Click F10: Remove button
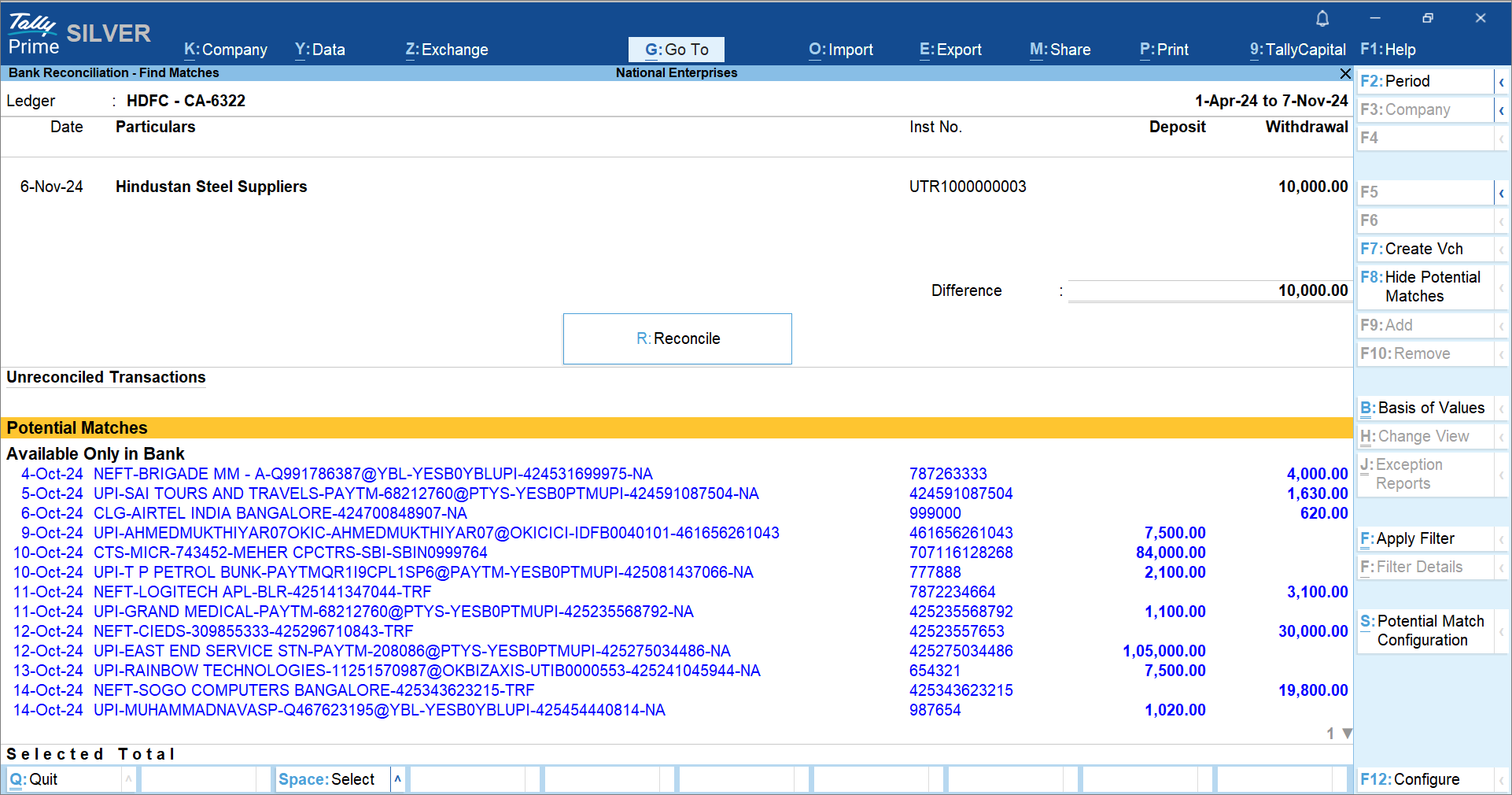1512x795 pixels. (1425, 354)
